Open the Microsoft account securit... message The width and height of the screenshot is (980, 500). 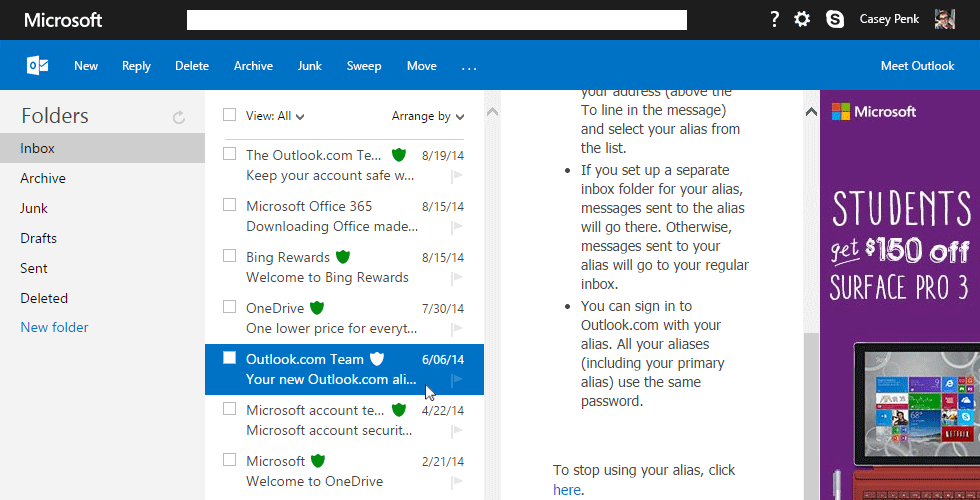tap(329, 431)
